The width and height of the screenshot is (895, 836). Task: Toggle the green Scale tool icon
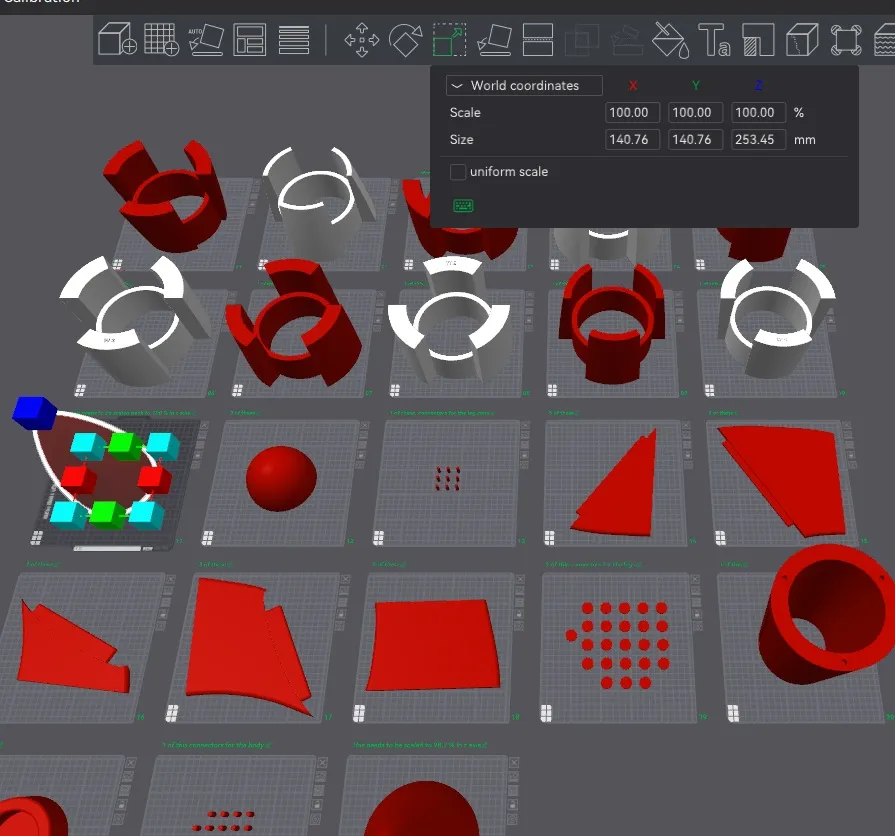(449, 39)
